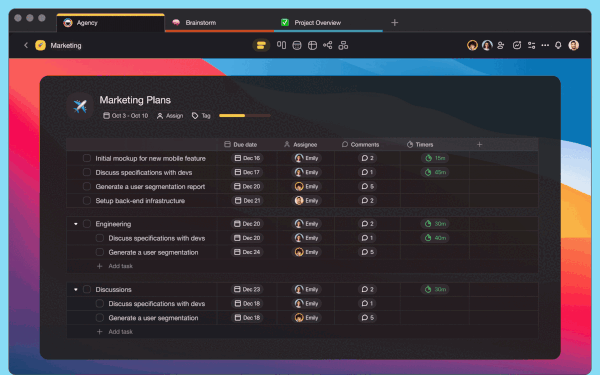Tick the Discussions group checkbox

(87, 289)
